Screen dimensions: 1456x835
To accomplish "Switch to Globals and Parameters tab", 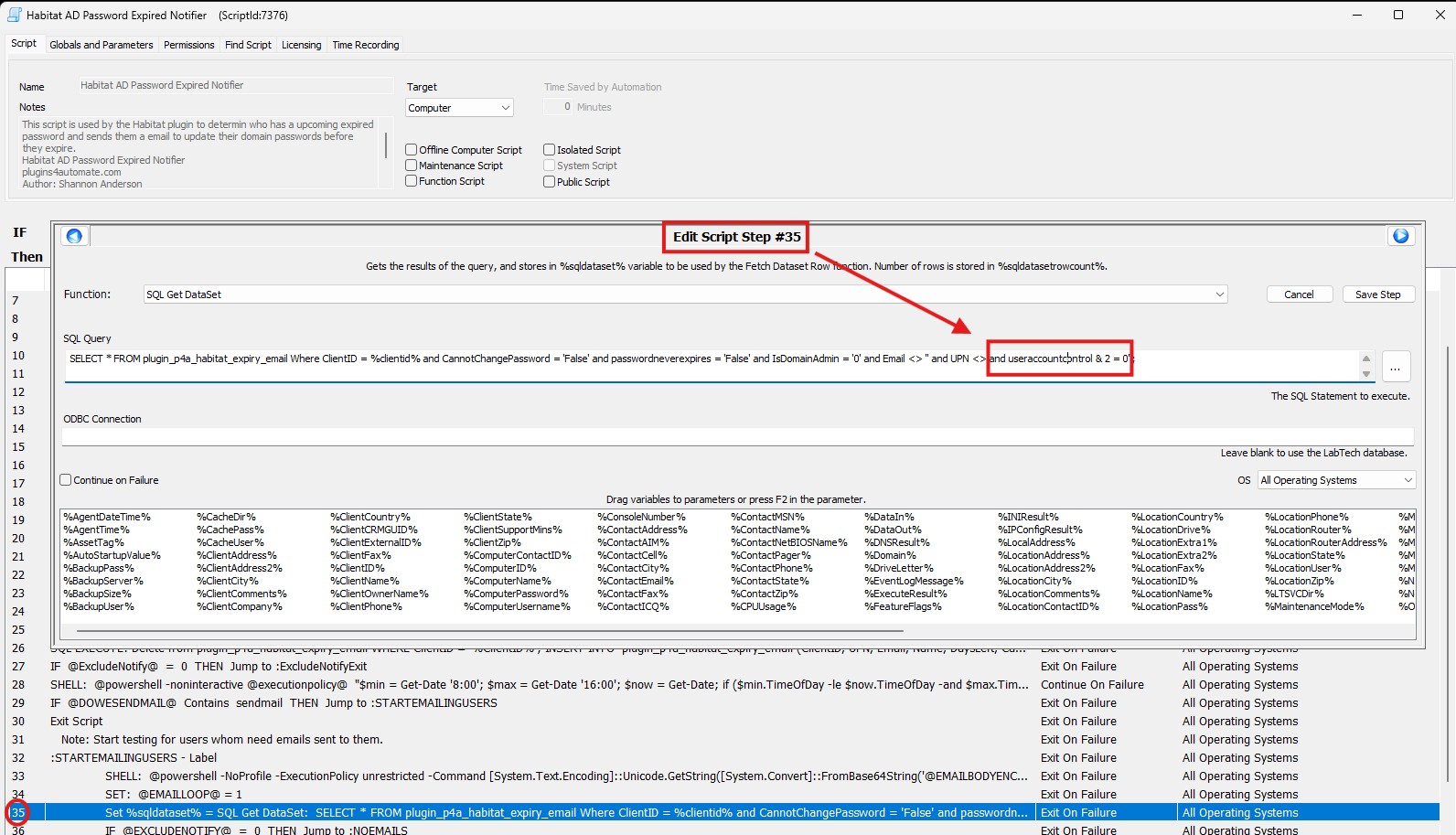I will tap(102, 45).
